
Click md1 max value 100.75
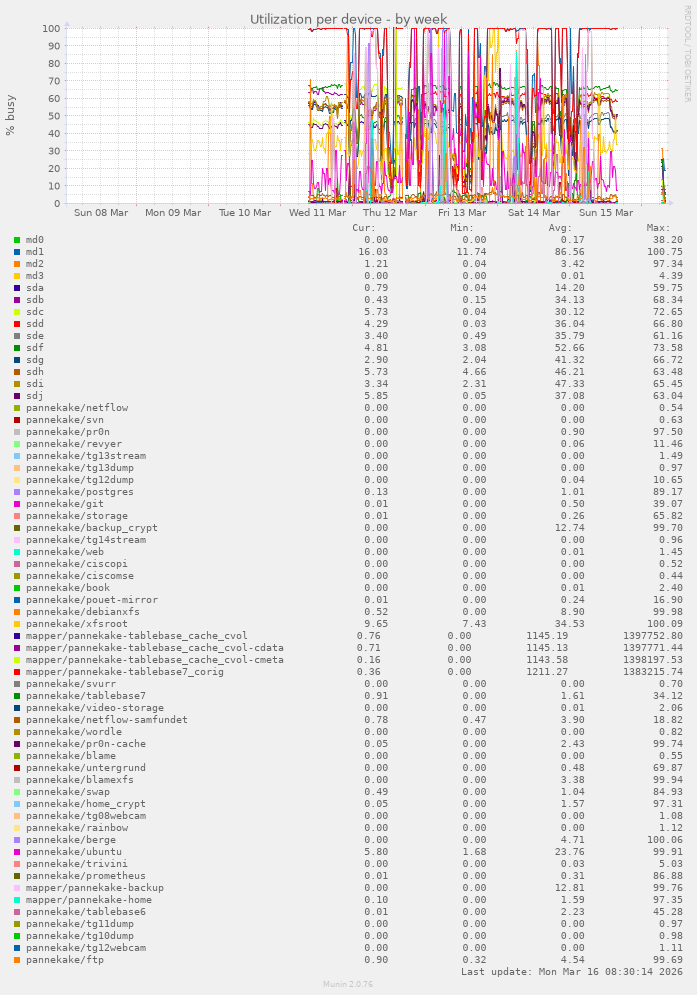point(665,252)
